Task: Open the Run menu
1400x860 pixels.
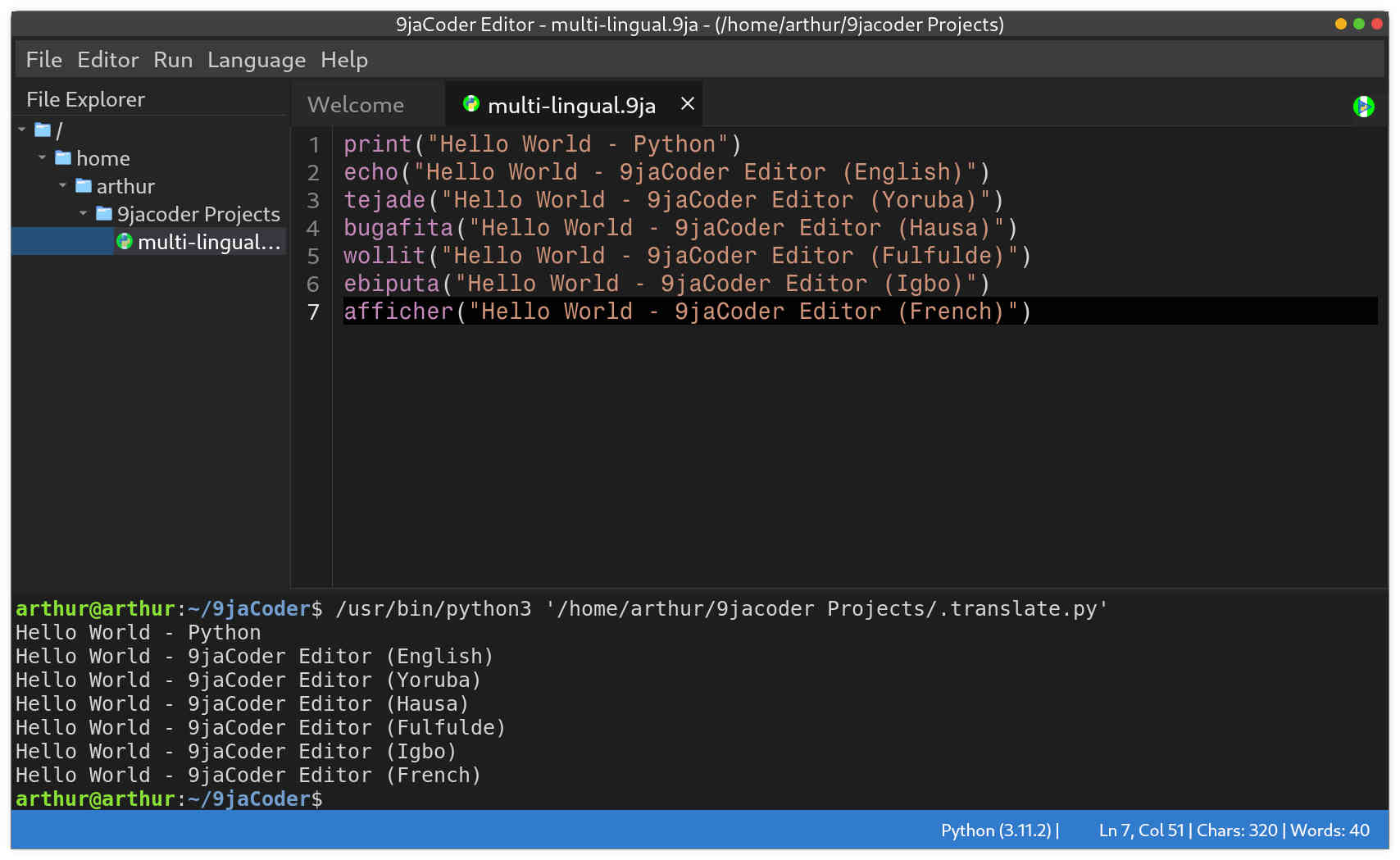Action: pos(173,59)
